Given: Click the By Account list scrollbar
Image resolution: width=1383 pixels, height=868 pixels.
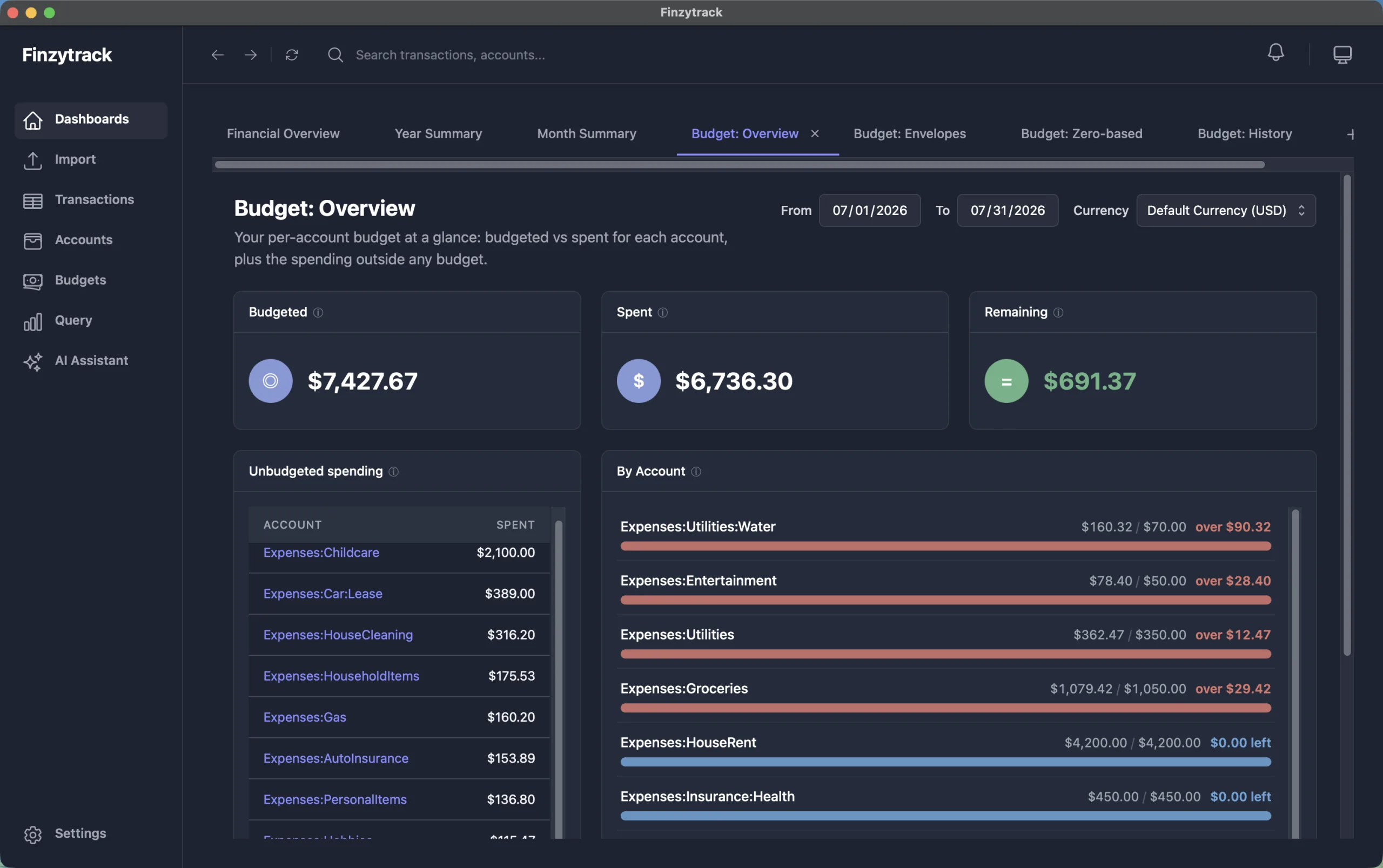Looking at the screenshot, I should pos(1295,675).
